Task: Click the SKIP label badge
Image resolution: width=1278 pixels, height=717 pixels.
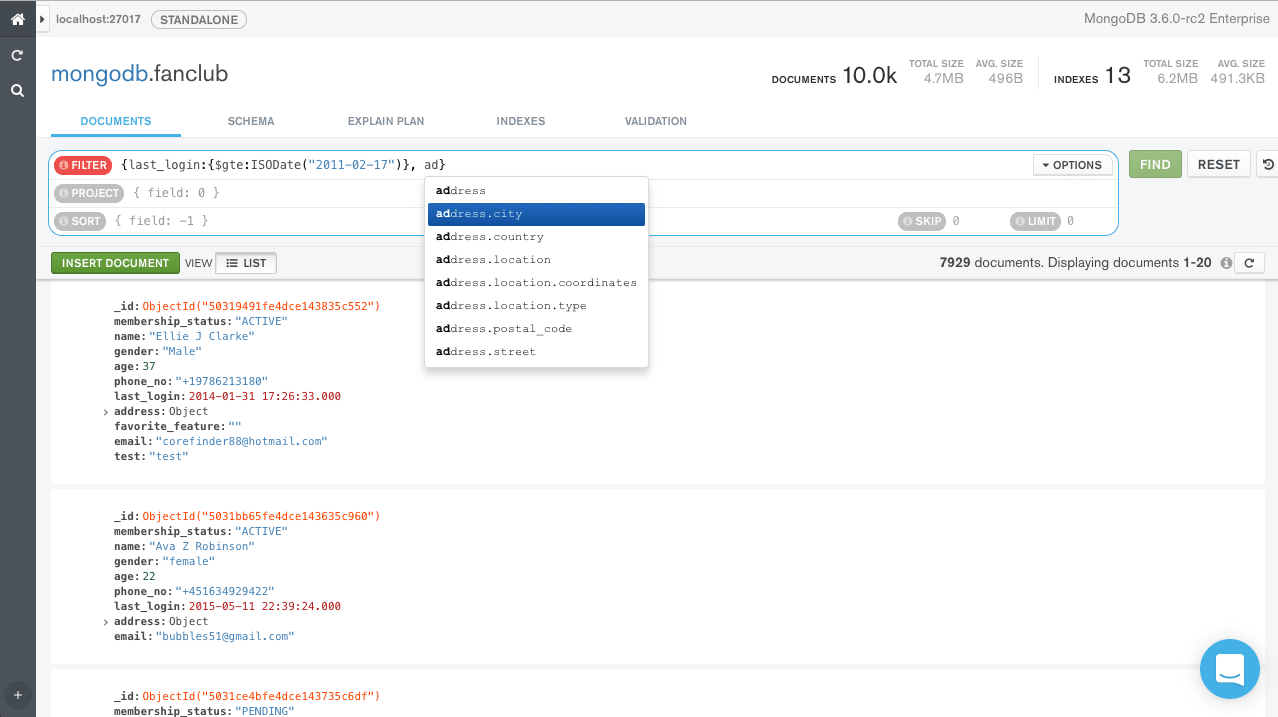Action: 922,221
